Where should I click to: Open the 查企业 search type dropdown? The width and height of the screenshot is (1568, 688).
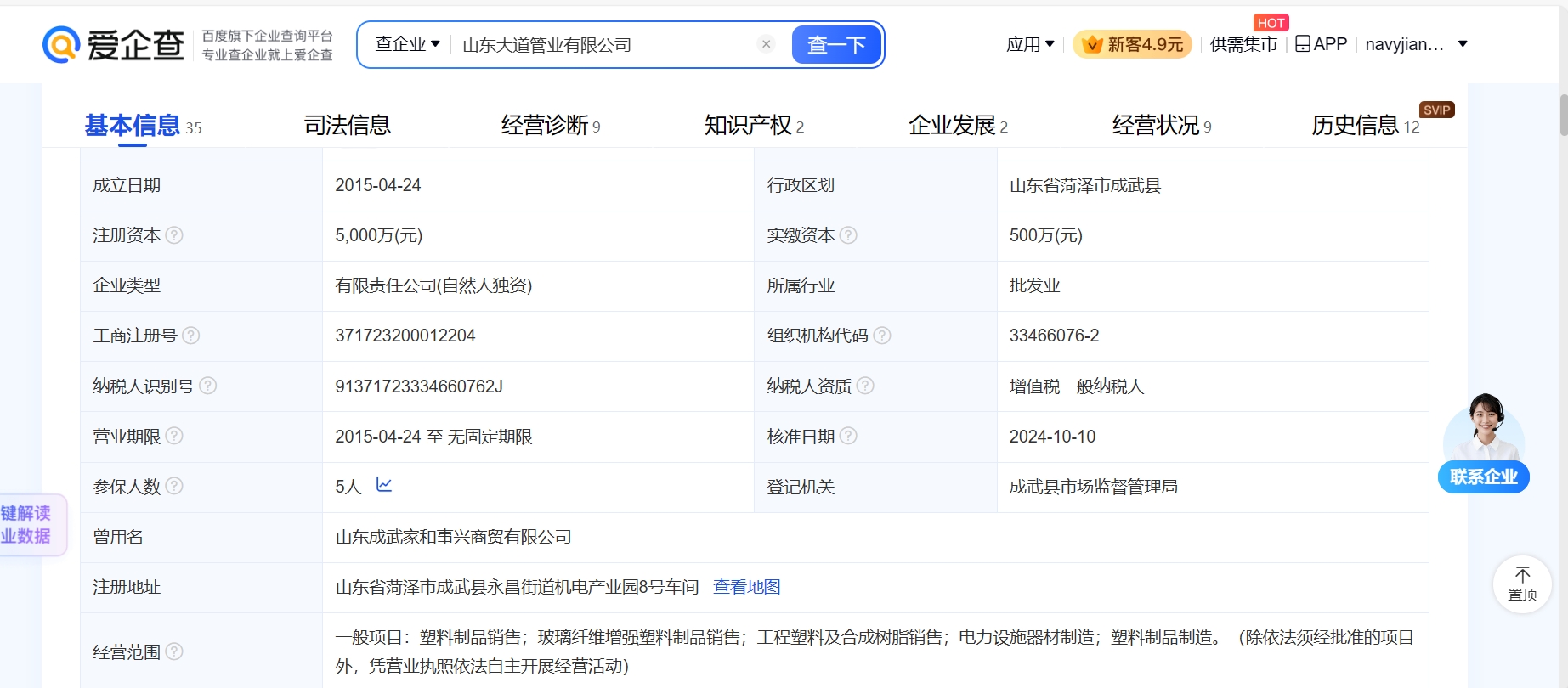[x=408, y=44]
